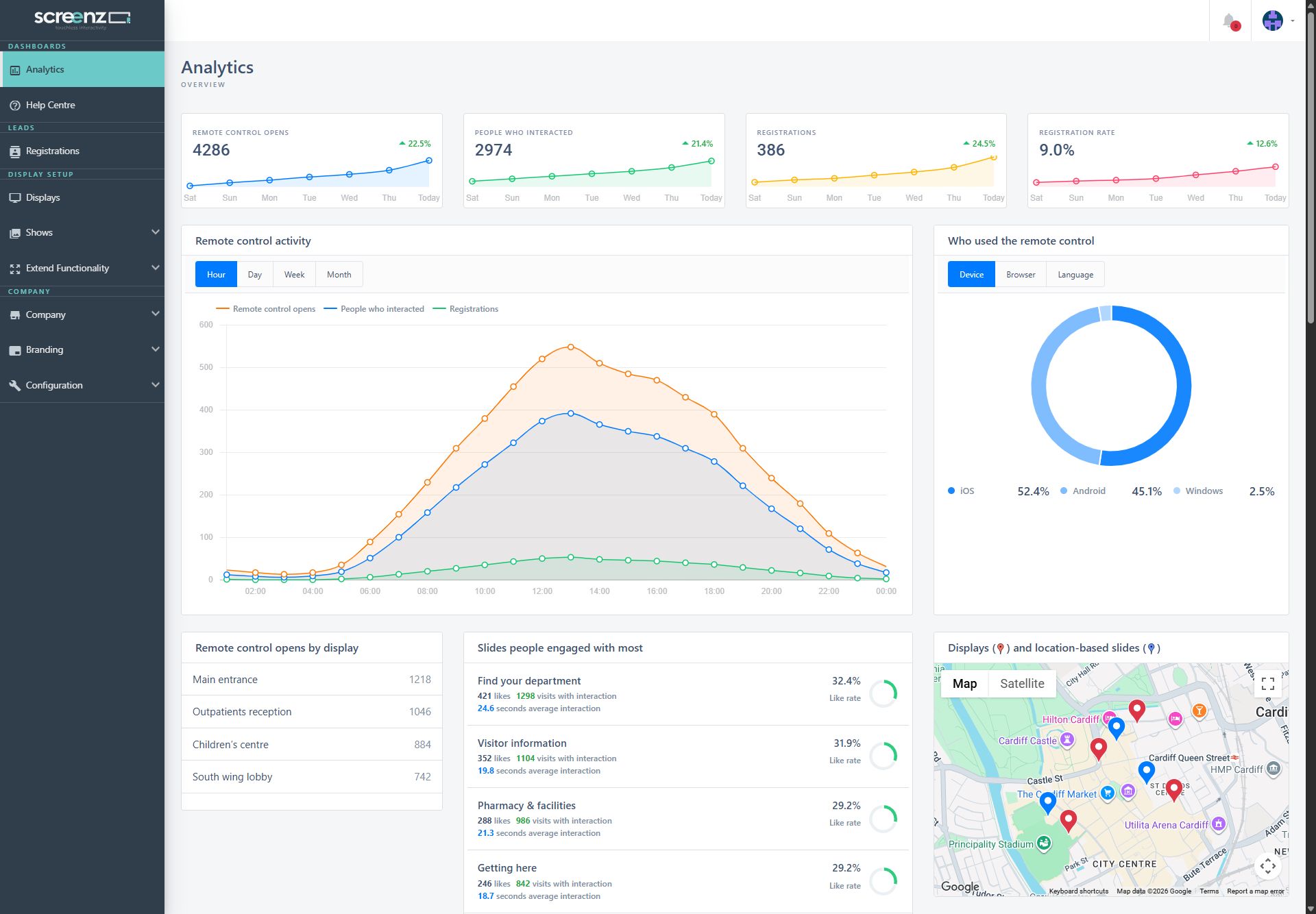
Task: Select the Browser tab
Action: pyautogui.click(x=1021, y=275)
